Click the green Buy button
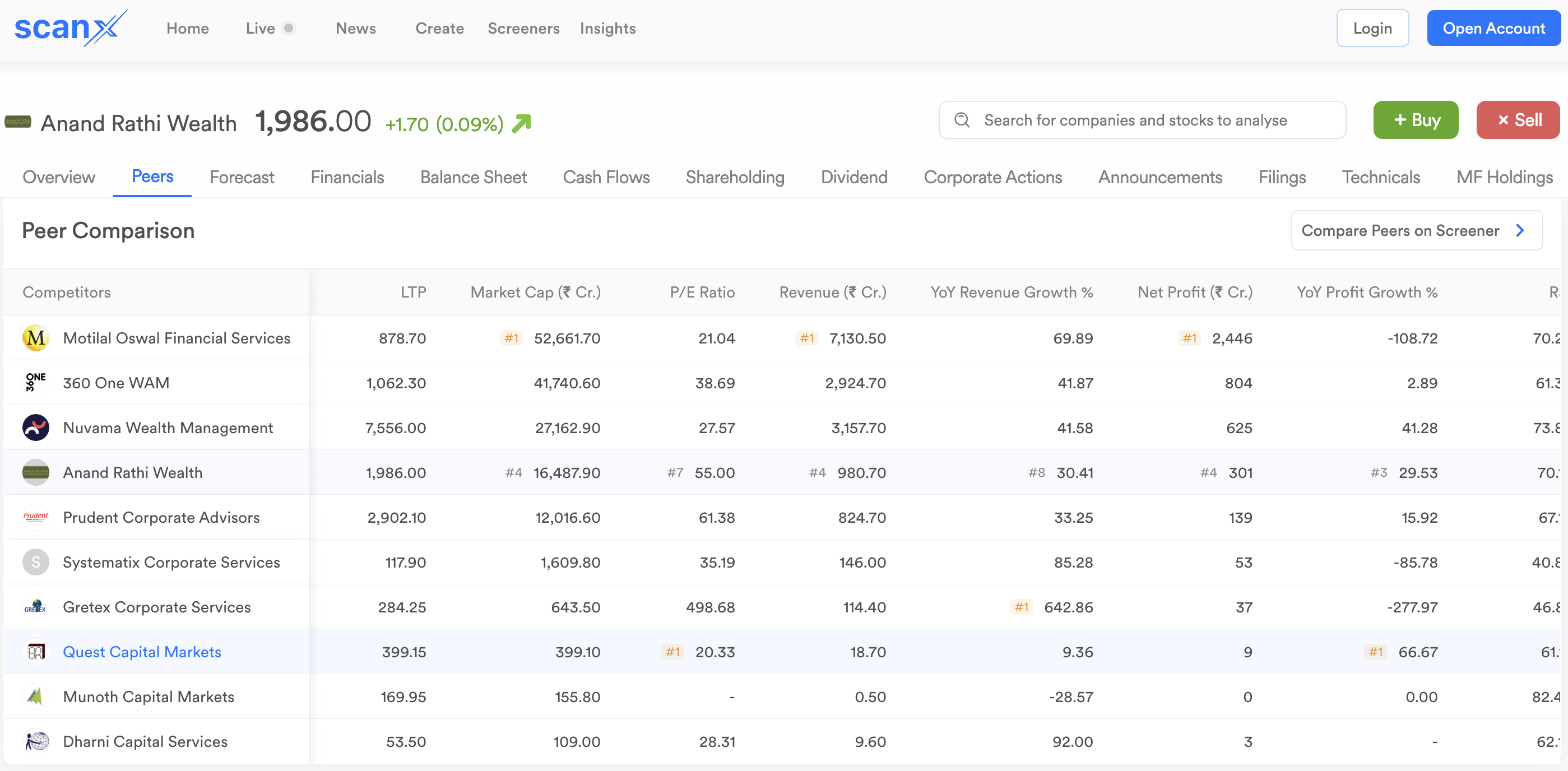 pyautogui.click(x=1415, y=120)
